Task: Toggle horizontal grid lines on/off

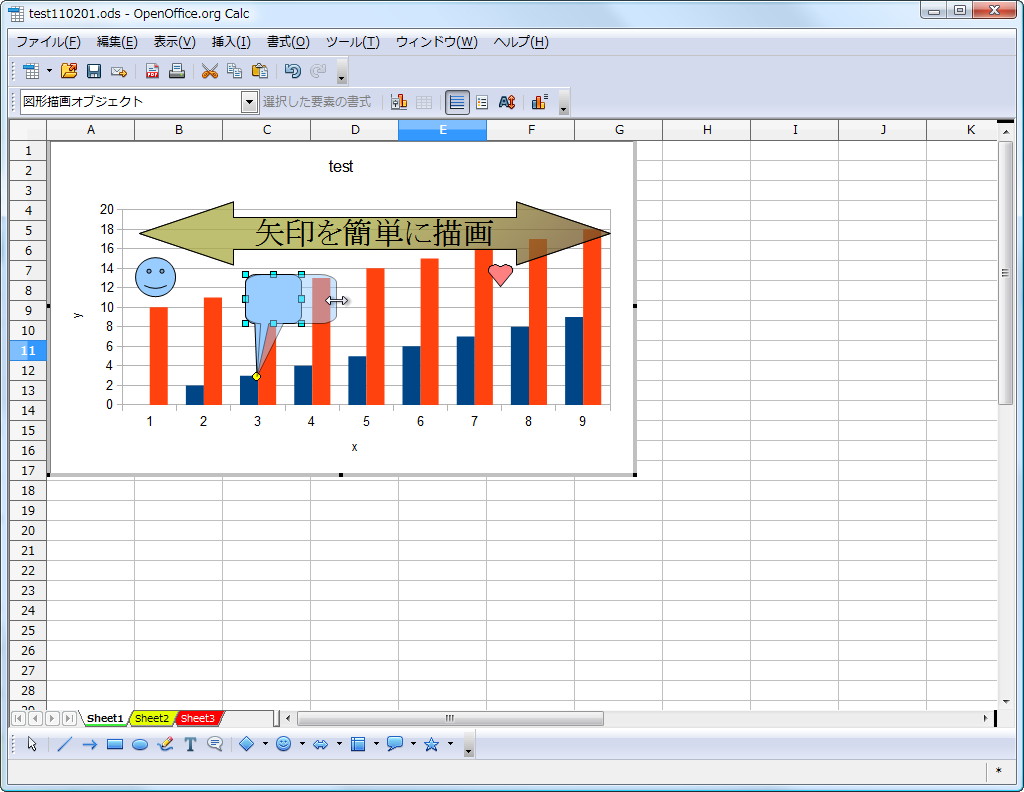Action: pyautogui.click(x=457, y=103)
